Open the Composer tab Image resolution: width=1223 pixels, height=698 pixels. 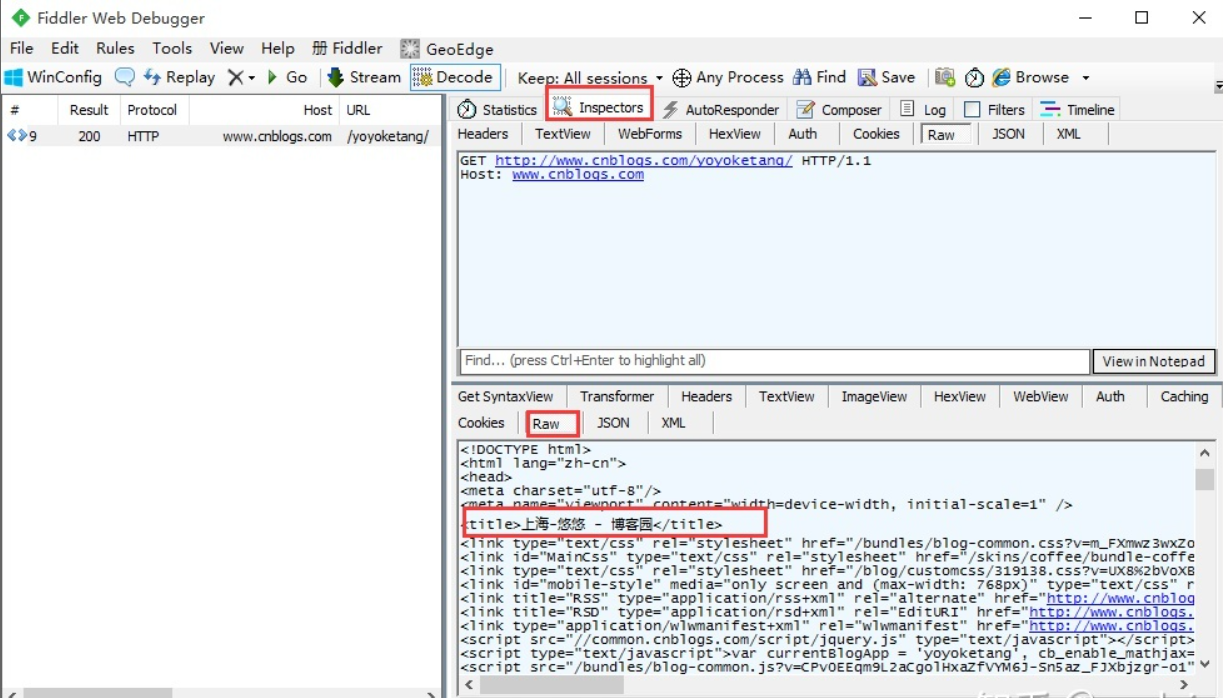coord(838,109)
